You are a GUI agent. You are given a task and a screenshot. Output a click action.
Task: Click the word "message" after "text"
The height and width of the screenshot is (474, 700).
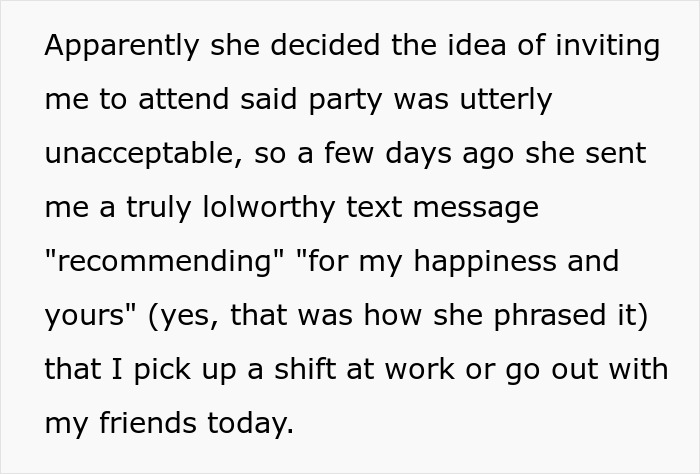475,208
